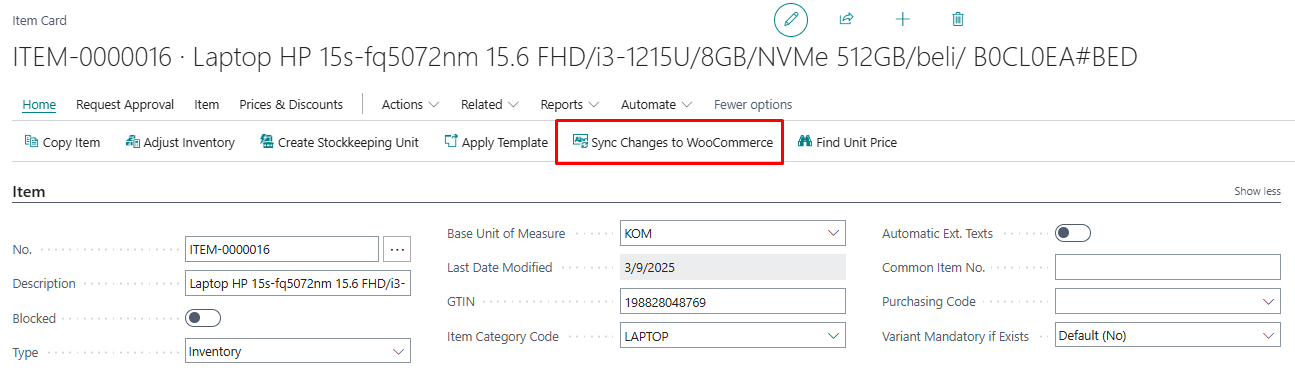Open Request Approval tab

pos(125,105)
